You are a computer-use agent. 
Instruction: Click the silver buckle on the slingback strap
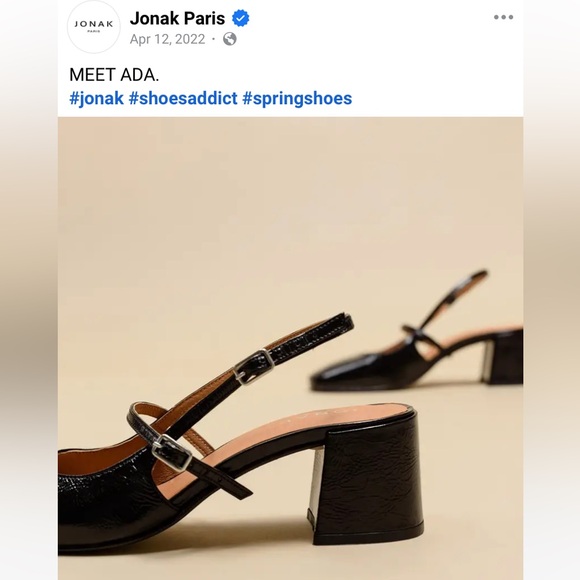coord(254,367)
